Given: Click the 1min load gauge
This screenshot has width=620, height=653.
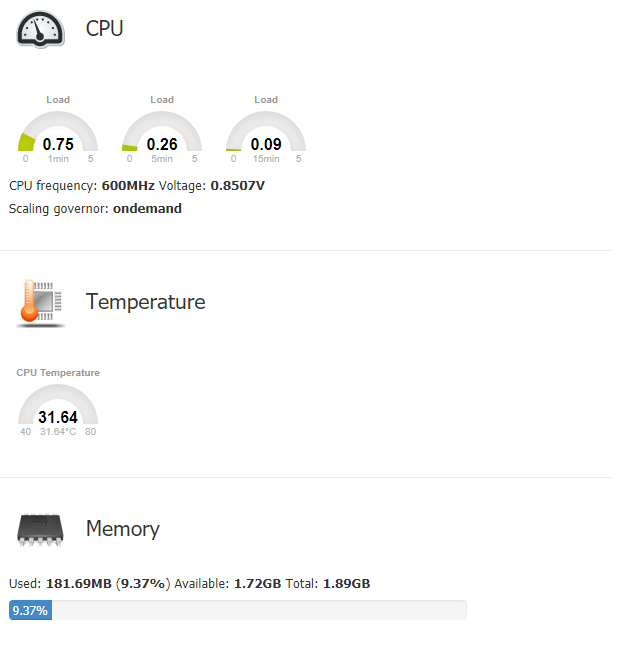Looking at the screenshot, I should pyautogui.click(x=58, y=132).
